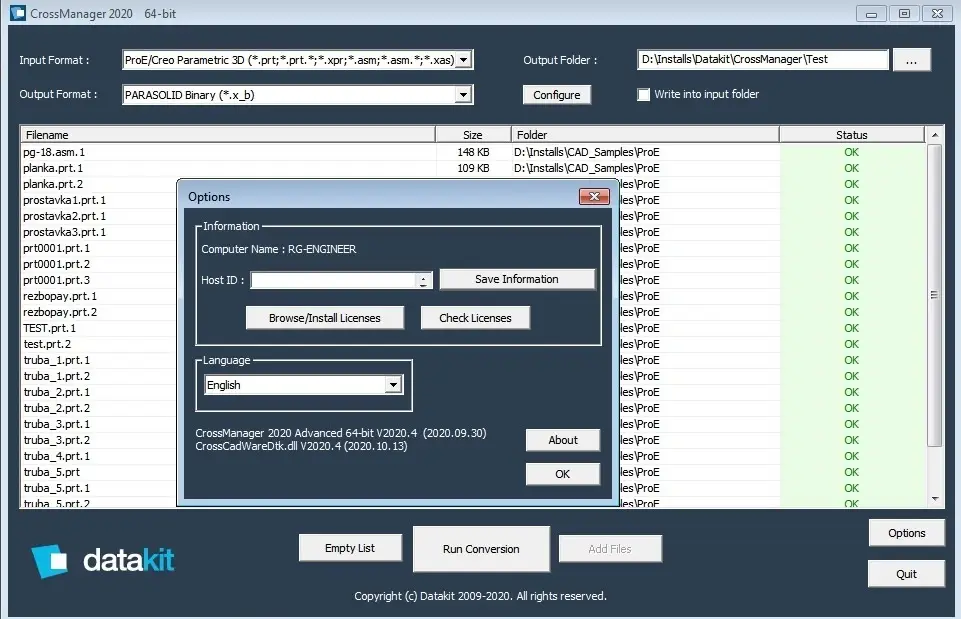Click the Quit button
This screenshot has width=961, height=619.
906,574
